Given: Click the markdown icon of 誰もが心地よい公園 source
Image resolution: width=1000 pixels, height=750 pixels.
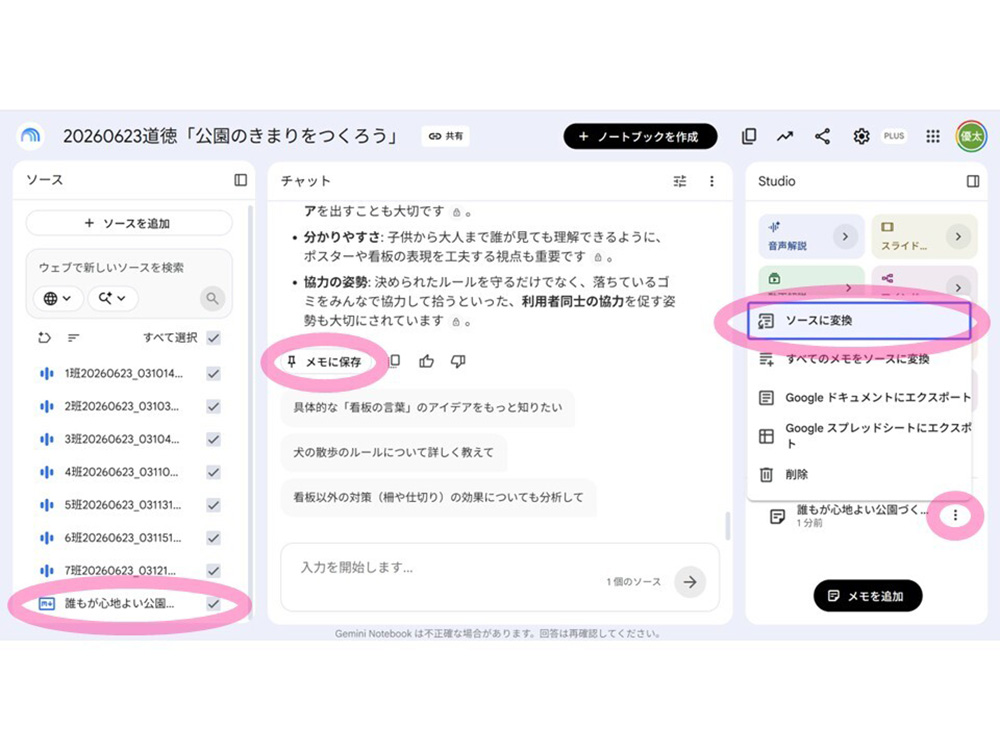Looking at the screenshot, I should [47, 603].
